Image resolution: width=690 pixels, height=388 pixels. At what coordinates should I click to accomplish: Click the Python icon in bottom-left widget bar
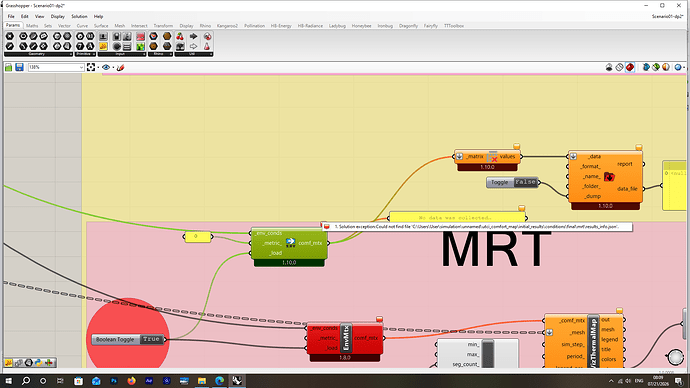tap(39, 363)
